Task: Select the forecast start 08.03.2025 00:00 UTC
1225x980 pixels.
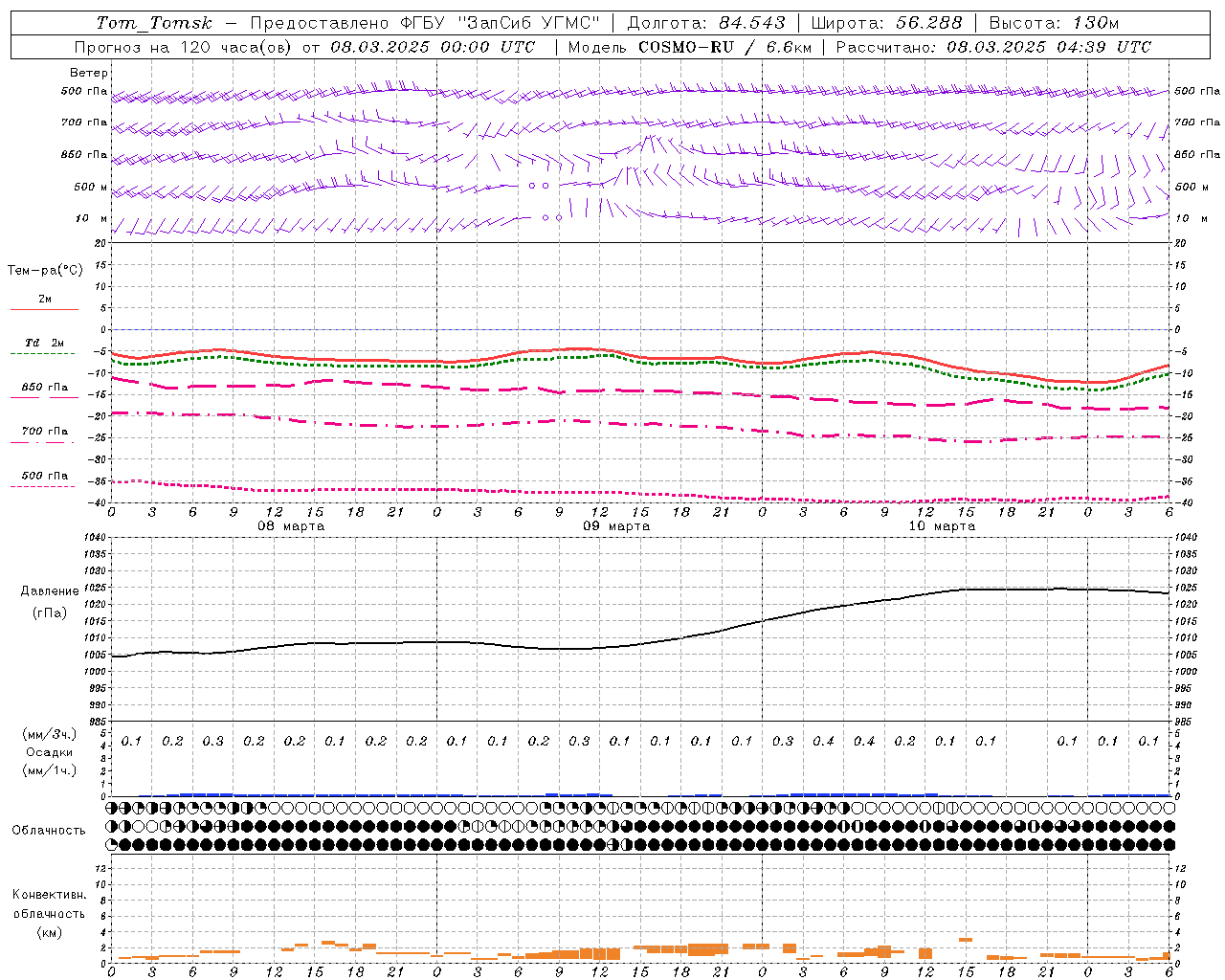Action: pyautogui.click(x=433, y=47)
